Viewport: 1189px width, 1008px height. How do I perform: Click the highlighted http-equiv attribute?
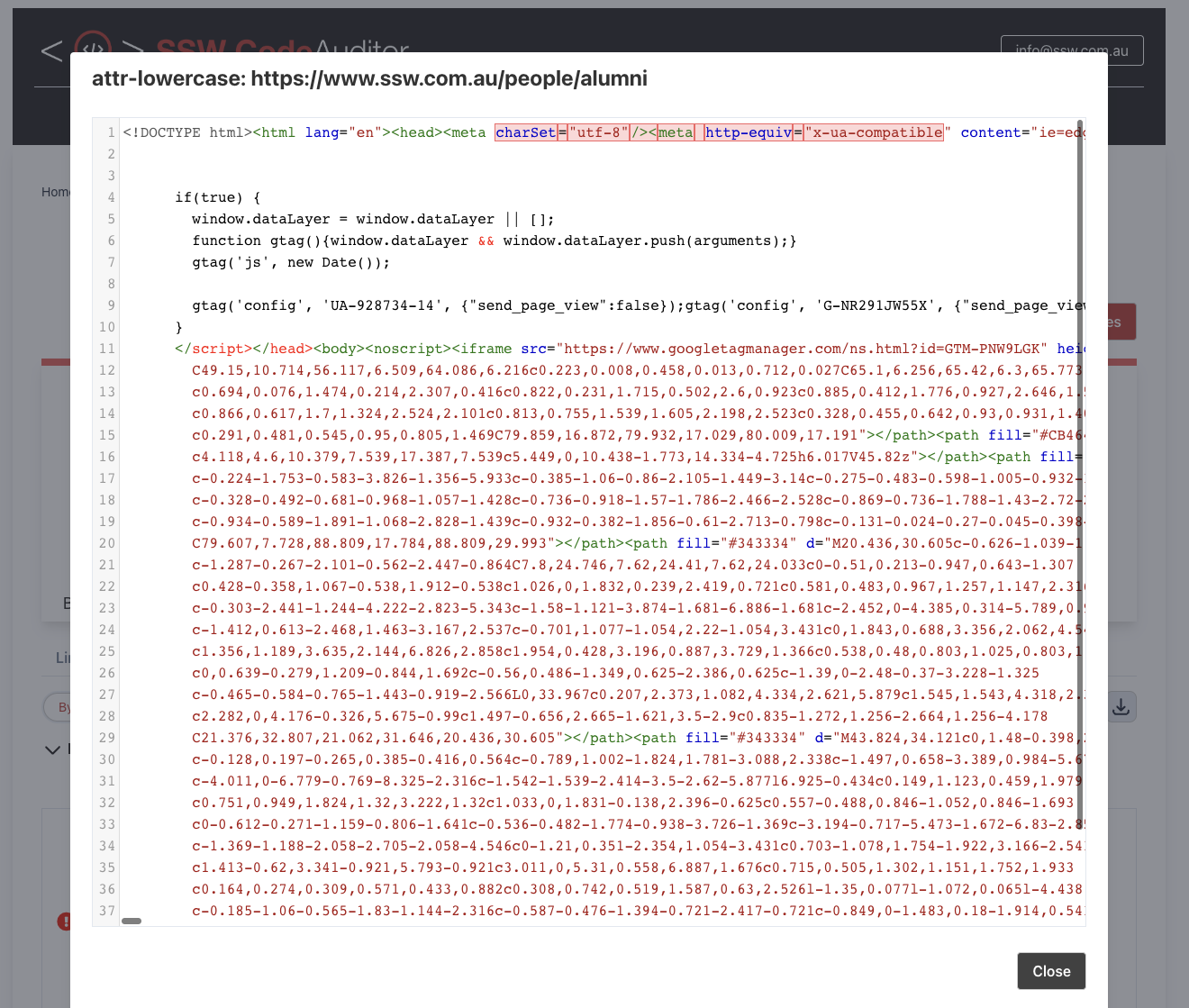(x=749, y=132)
